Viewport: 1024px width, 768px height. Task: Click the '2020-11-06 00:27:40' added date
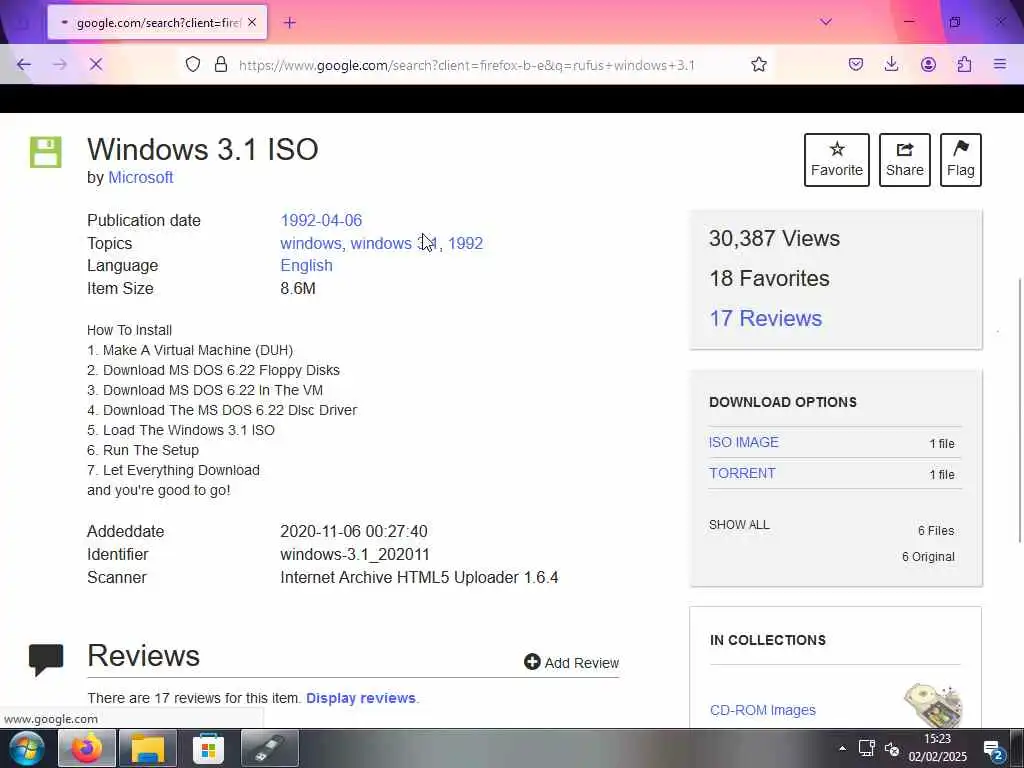tap(354, 532)
